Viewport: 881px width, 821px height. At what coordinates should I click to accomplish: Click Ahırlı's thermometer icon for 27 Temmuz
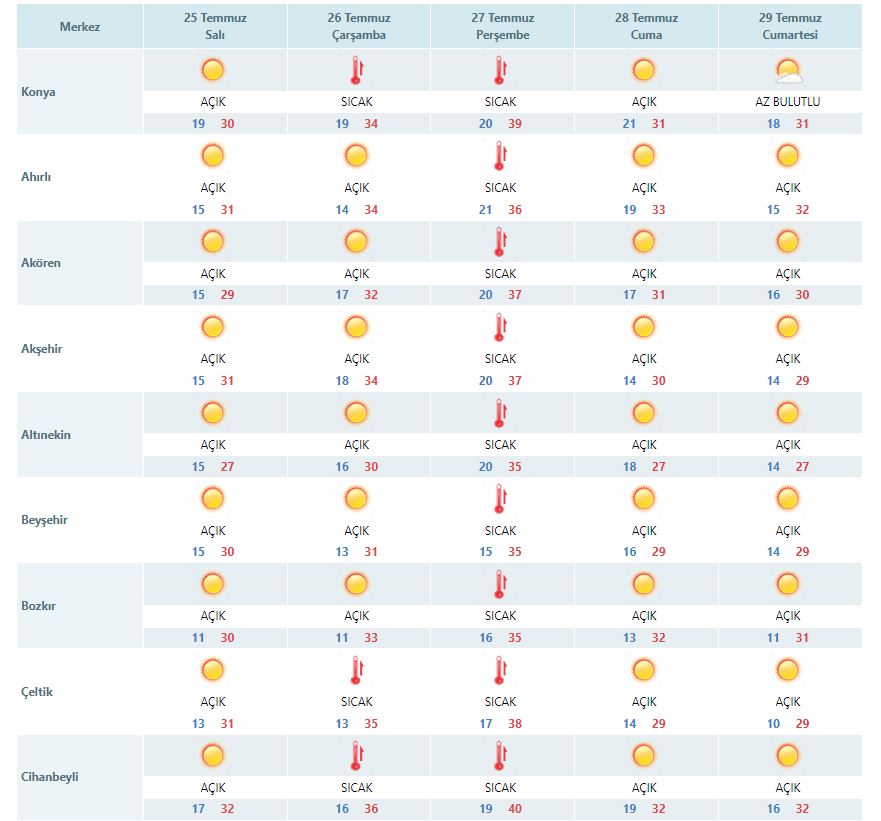point(500,156)
